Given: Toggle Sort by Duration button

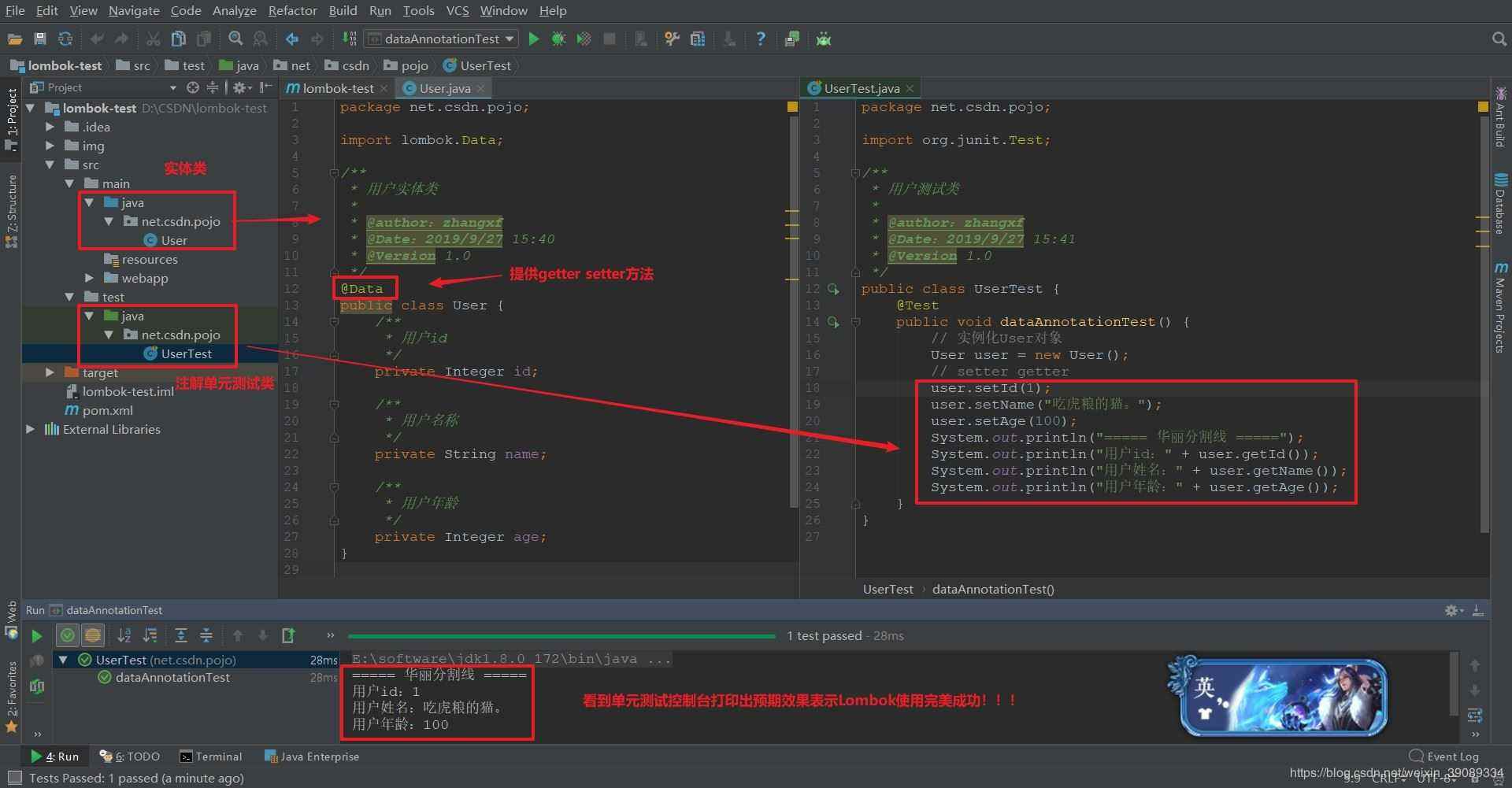Looking at the screenshot, I should pos(149,635).
